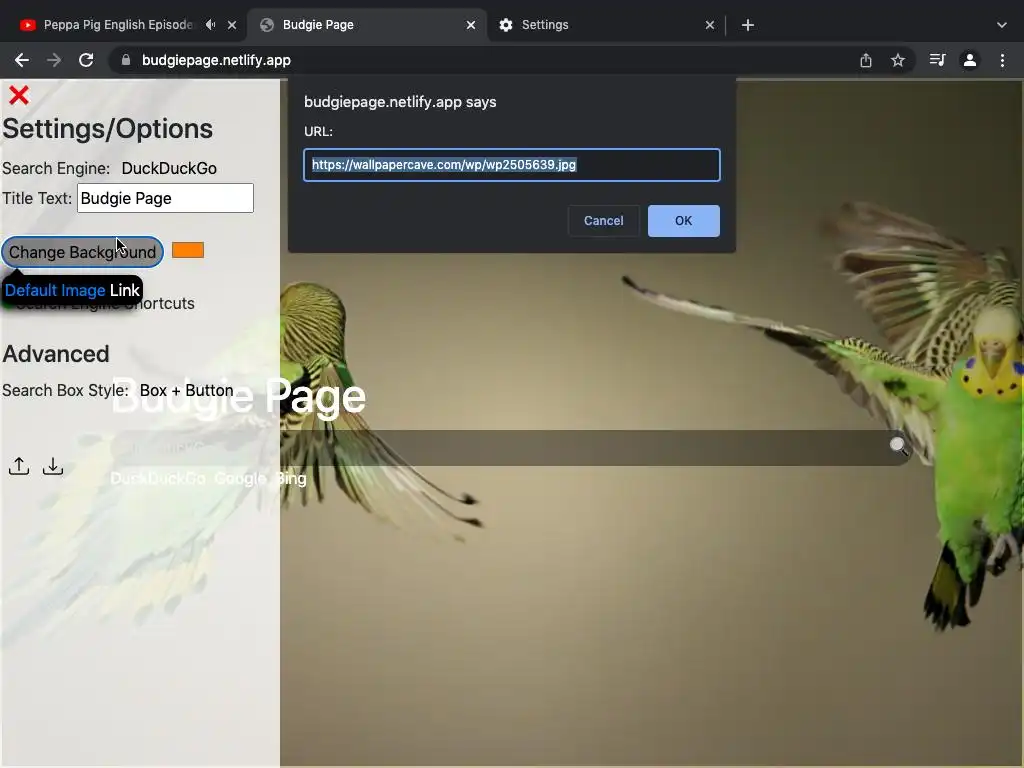Open the Box + Button style selector
This screenshot has height=768, width=1024.
point(187,391)
